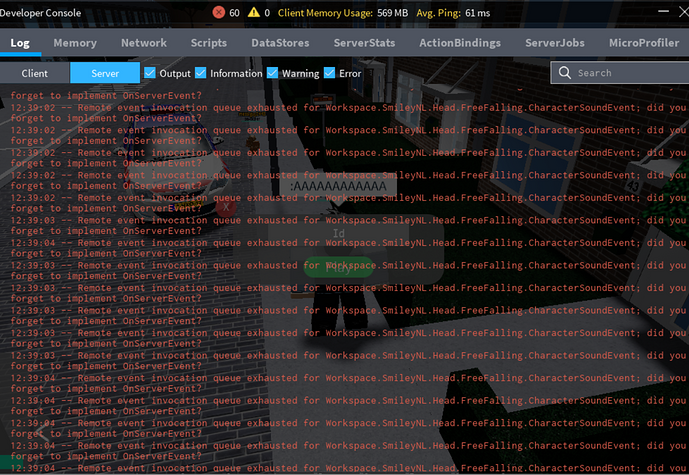Click the search magnifier icon
The image size is (689, 475).
(x=565, y=73)
